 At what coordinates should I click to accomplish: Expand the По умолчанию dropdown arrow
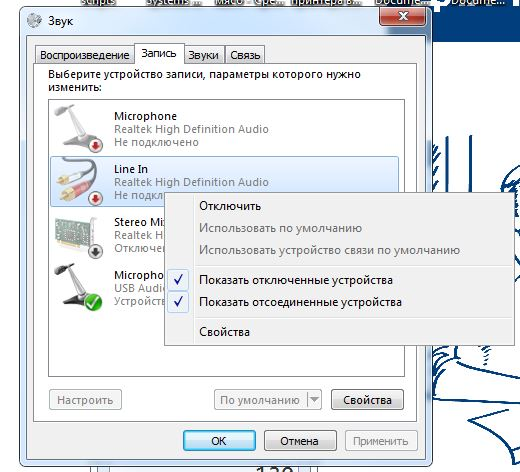(314, 399)
